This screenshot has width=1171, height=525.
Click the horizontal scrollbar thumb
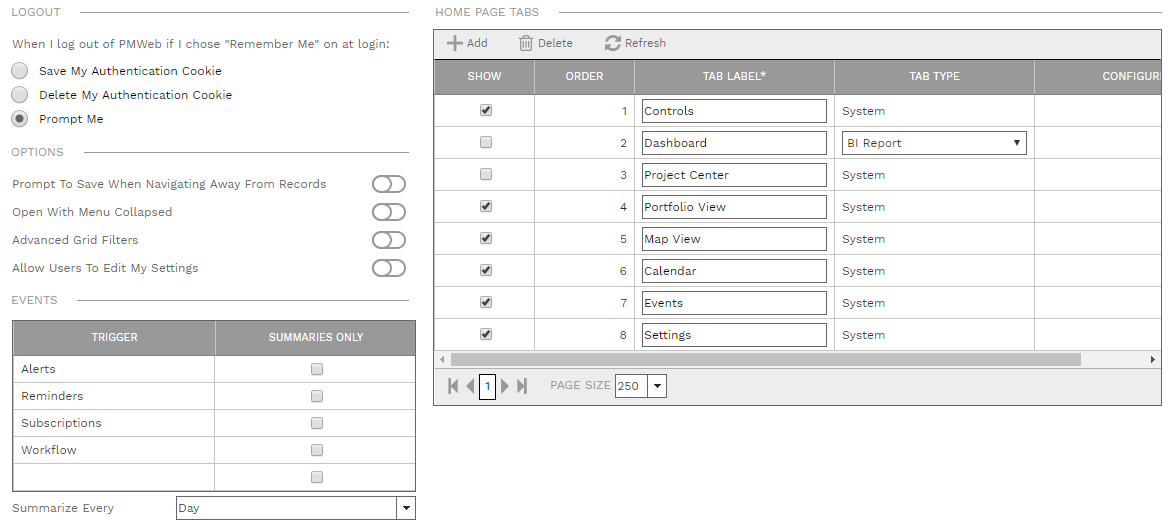(x=765, y=360)
